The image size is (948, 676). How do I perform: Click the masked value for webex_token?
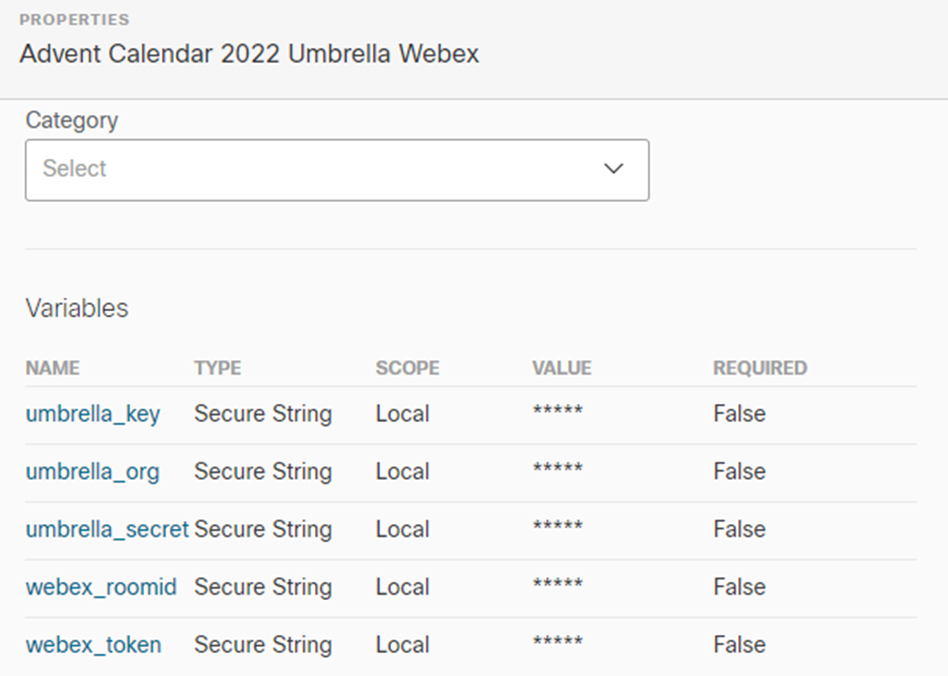[x=557, y=645]
